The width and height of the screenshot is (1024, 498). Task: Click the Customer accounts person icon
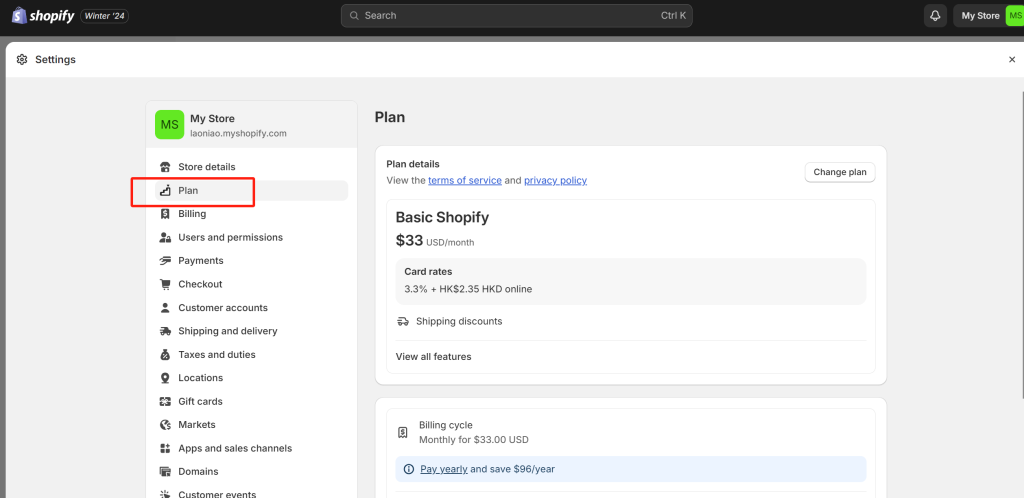(x=165, y=308)
